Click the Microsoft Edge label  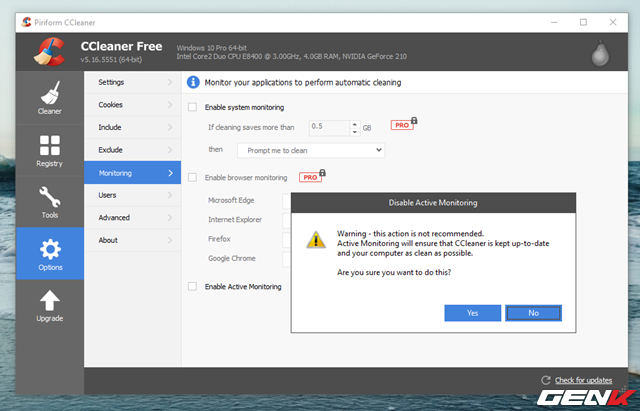(231, 200)
